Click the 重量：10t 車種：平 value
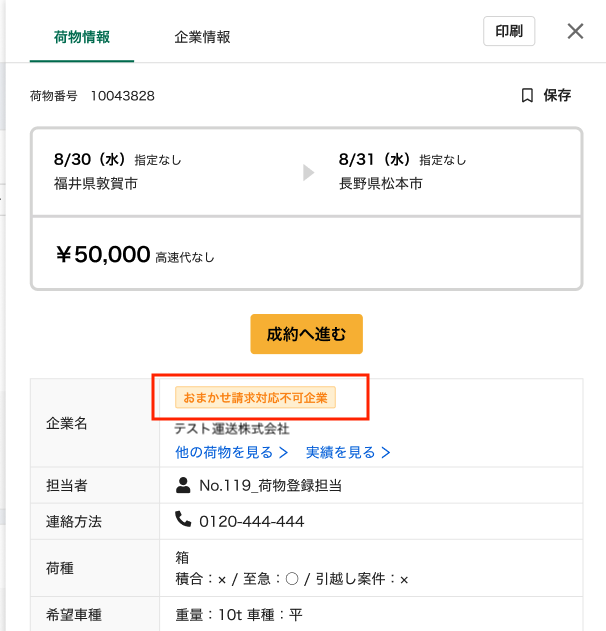This screenshot has width=606, height=631. point(239,615)
